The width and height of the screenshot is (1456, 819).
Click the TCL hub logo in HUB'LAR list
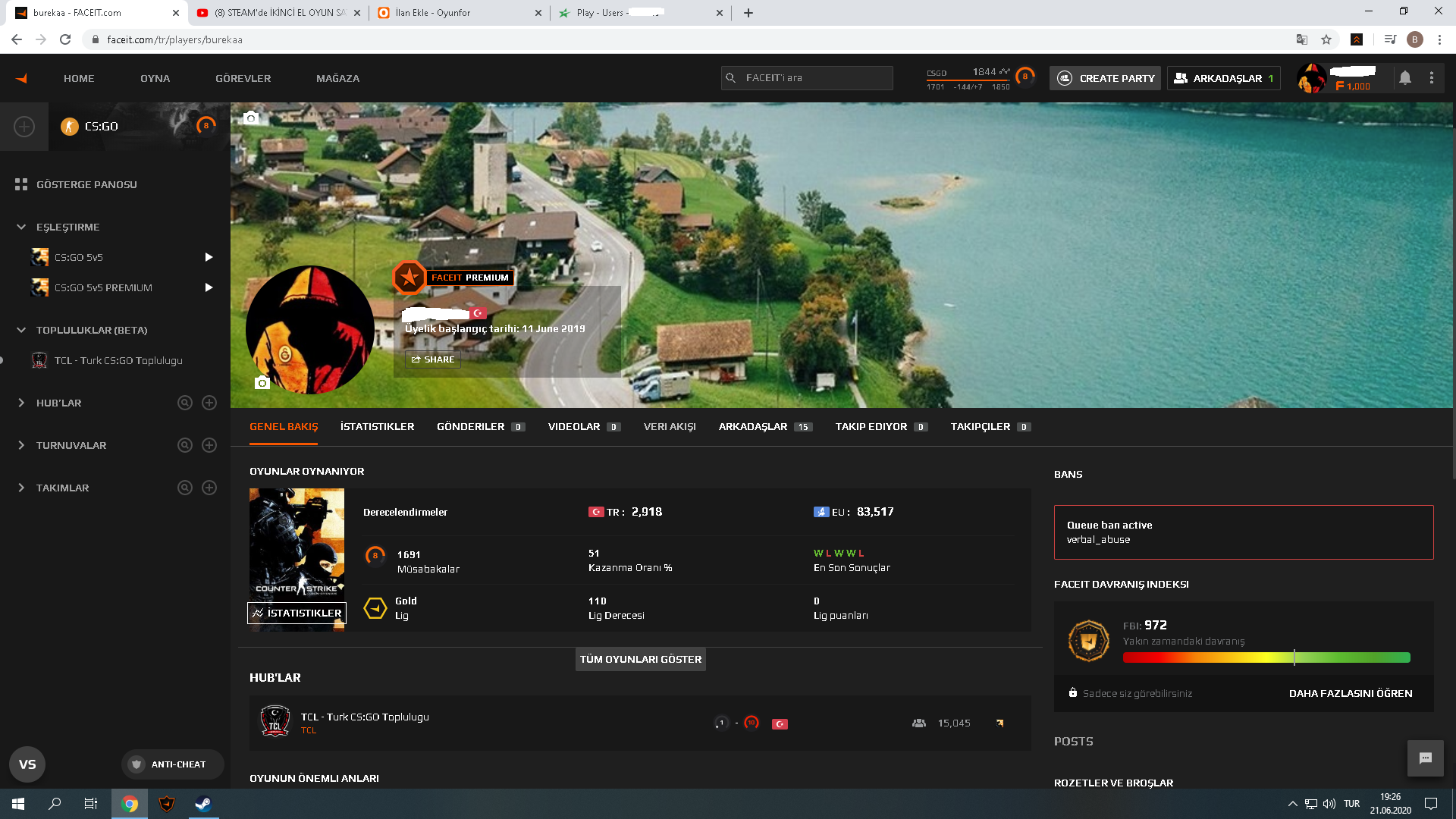point(275,722)
